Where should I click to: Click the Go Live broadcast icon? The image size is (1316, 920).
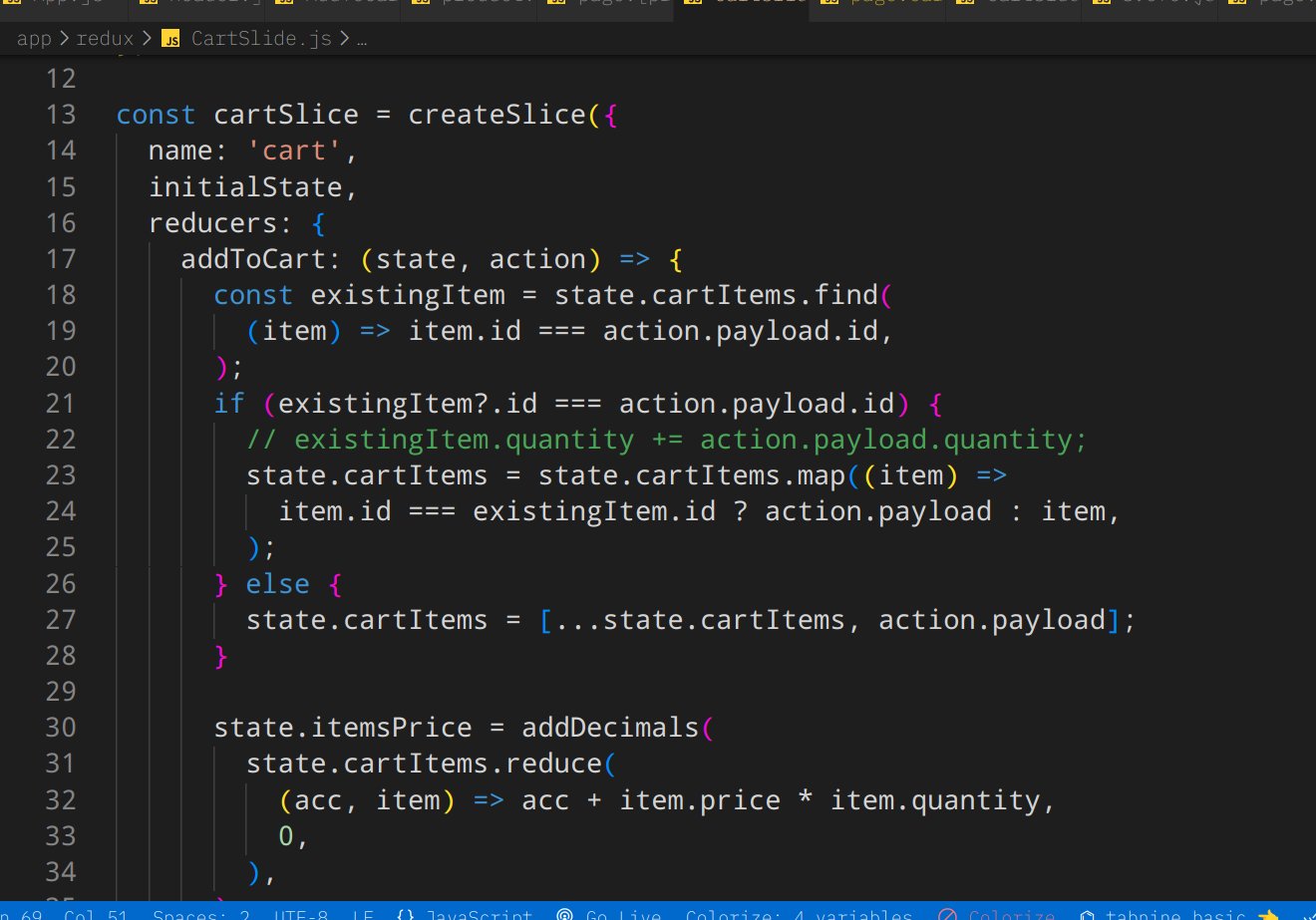click(x=564, y=914)
